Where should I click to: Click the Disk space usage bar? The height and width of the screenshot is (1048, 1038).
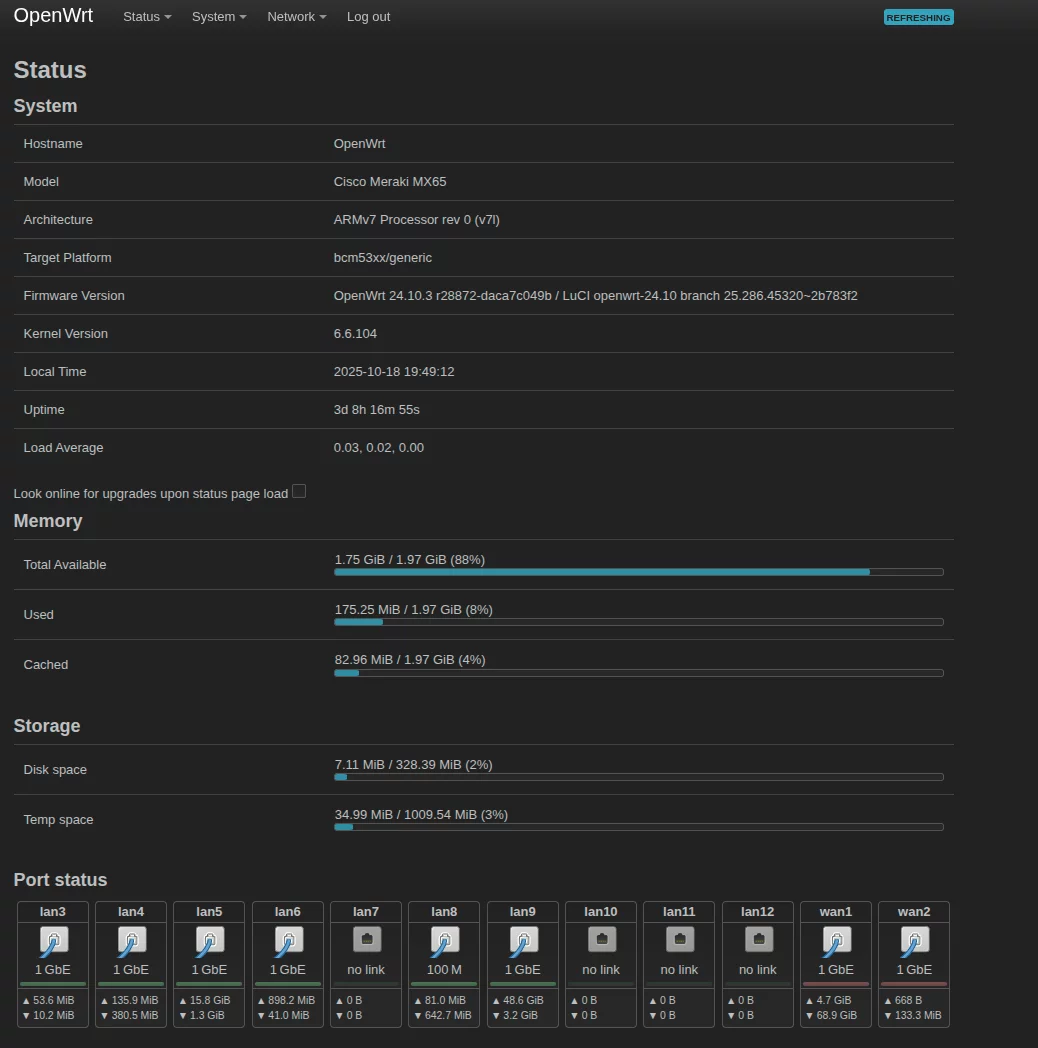click(638, 777)
